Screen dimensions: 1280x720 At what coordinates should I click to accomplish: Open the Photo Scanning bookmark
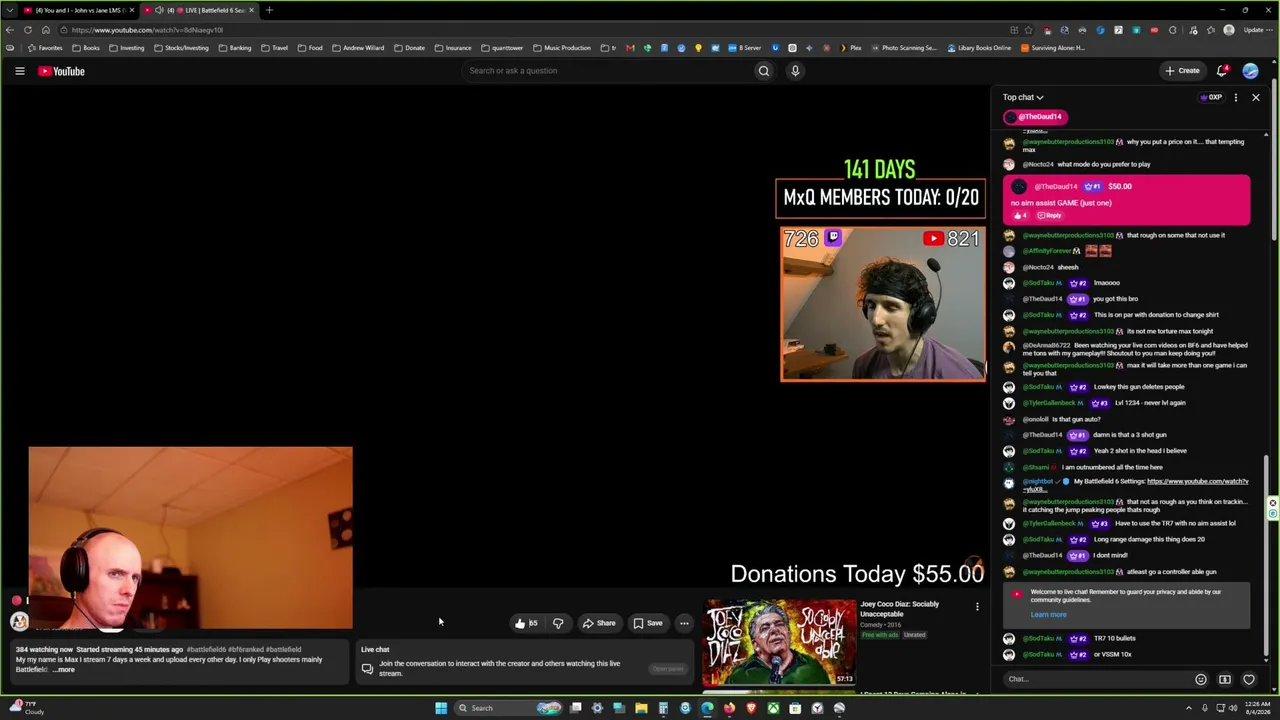[904, 48]
